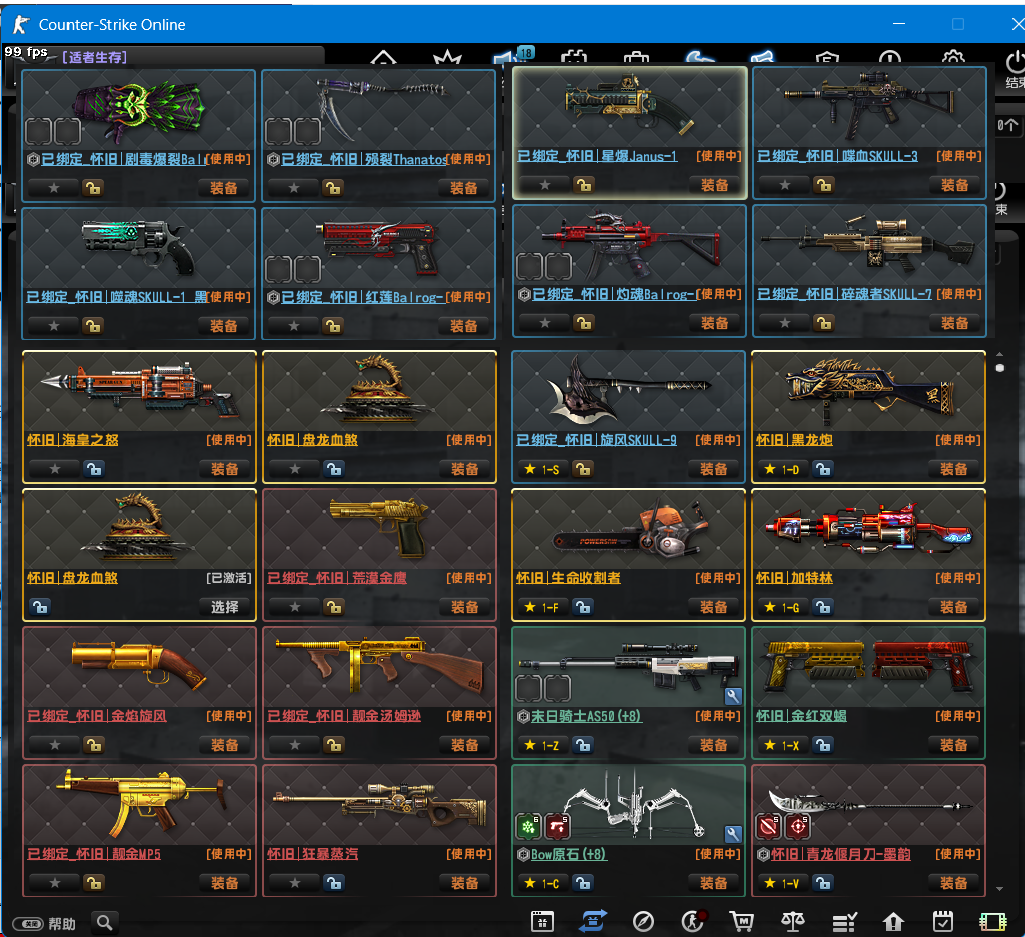This screenshot has height=937, width=1025.
Task: Toggle the lock on 黑龙炮
Action: (822, 469)
